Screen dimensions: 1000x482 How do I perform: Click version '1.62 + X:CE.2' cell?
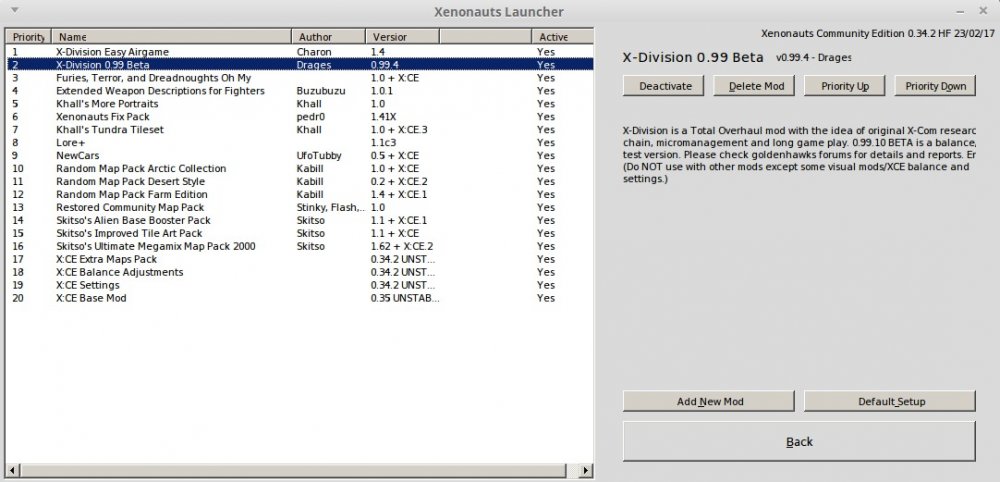[402, 246]
